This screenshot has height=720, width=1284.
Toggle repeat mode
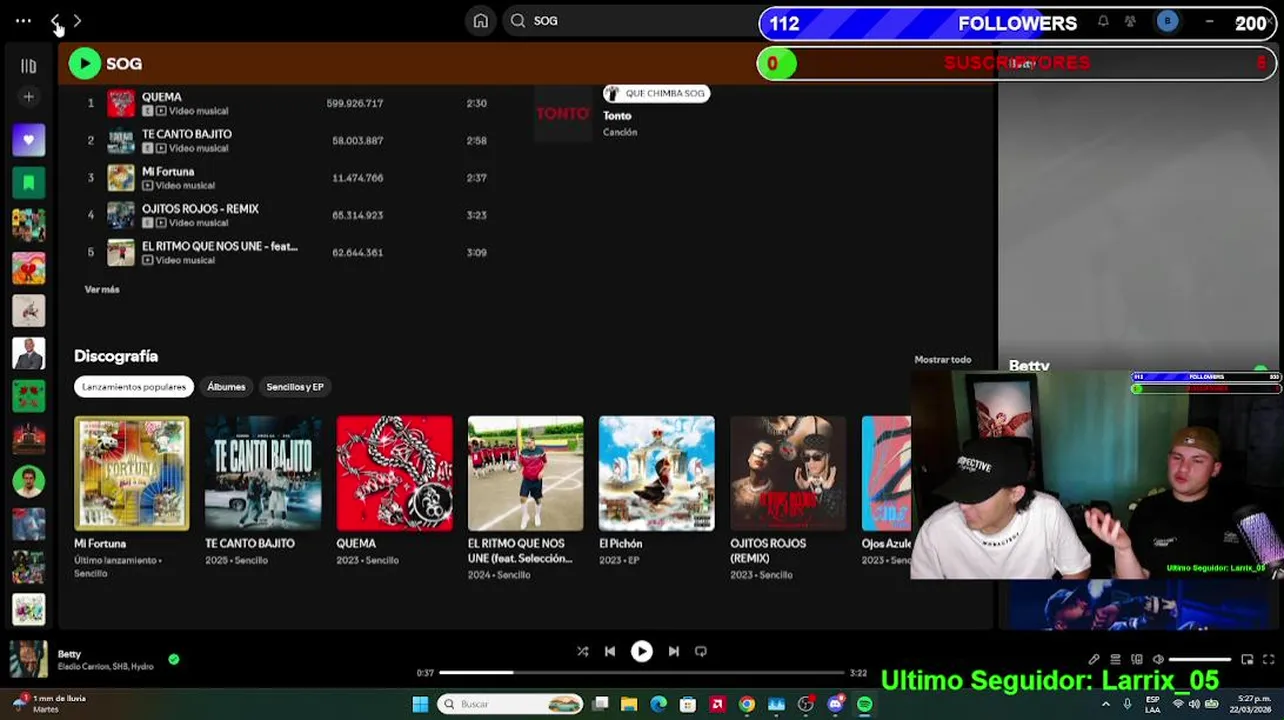click(x=701, y=651)
